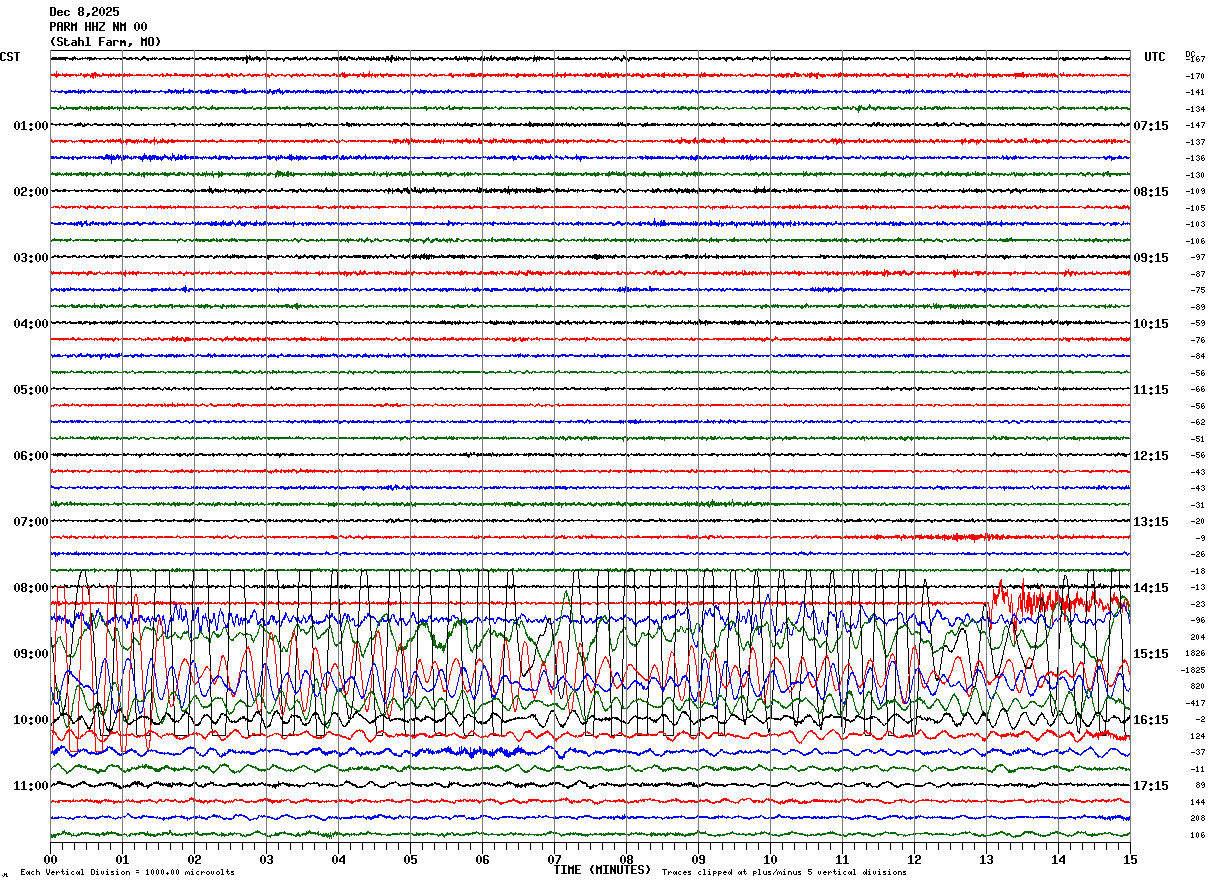Click the "16:15" UTC time label
The image size is (1210, 886).
(x=1151, y=720)
